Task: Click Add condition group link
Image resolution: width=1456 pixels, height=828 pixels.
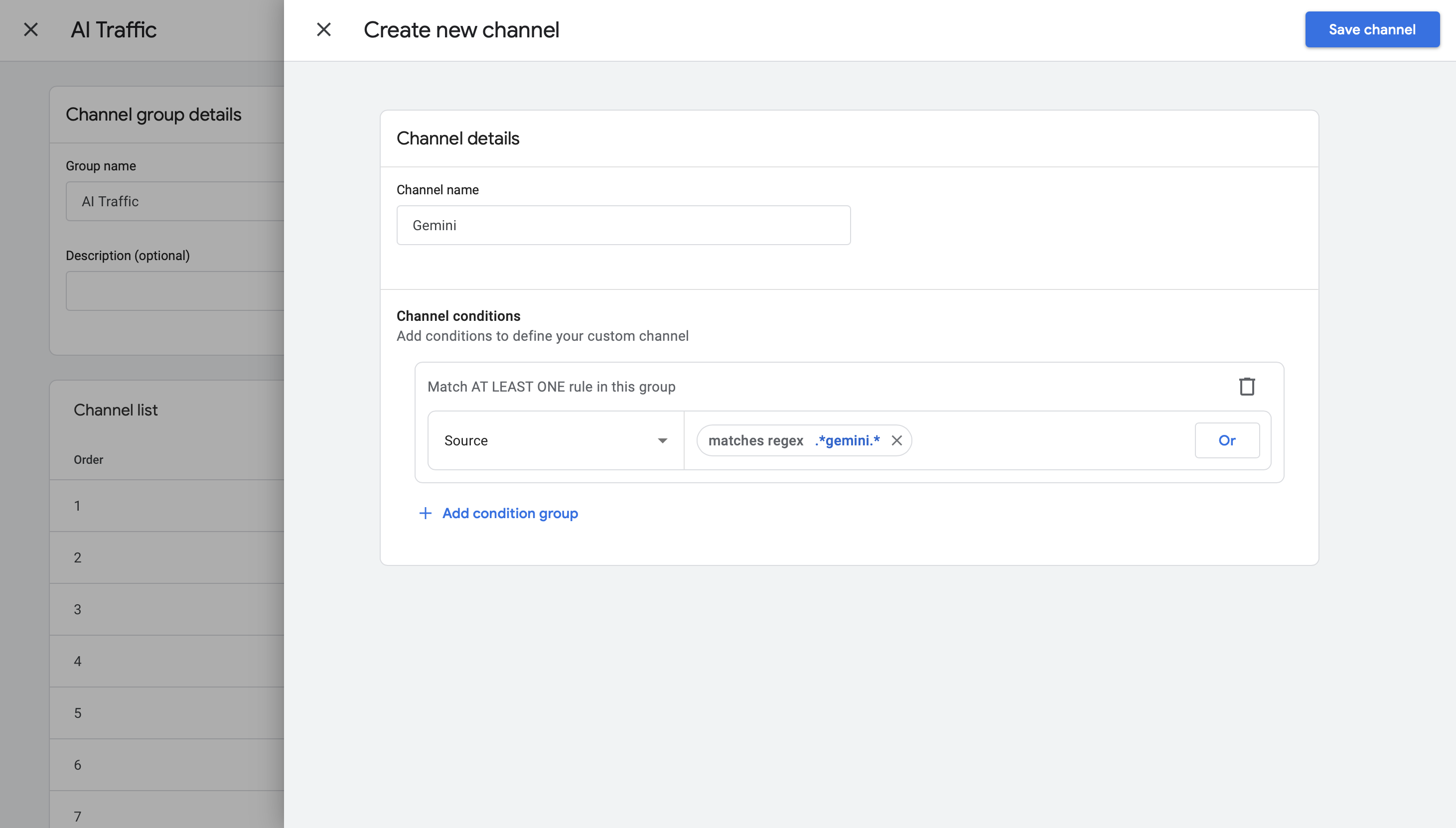Action: pyautogui.click(x=510, y=514)
